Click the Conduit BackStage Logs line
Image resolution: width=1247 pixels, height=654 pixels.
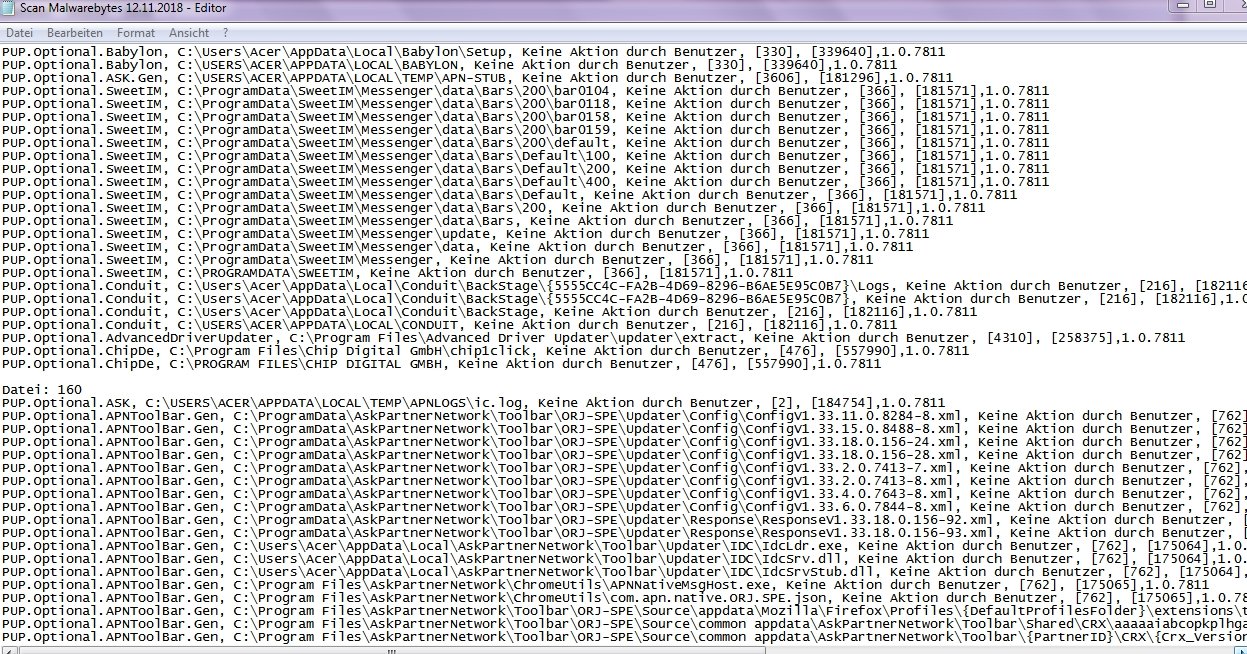tap(624, 285)
